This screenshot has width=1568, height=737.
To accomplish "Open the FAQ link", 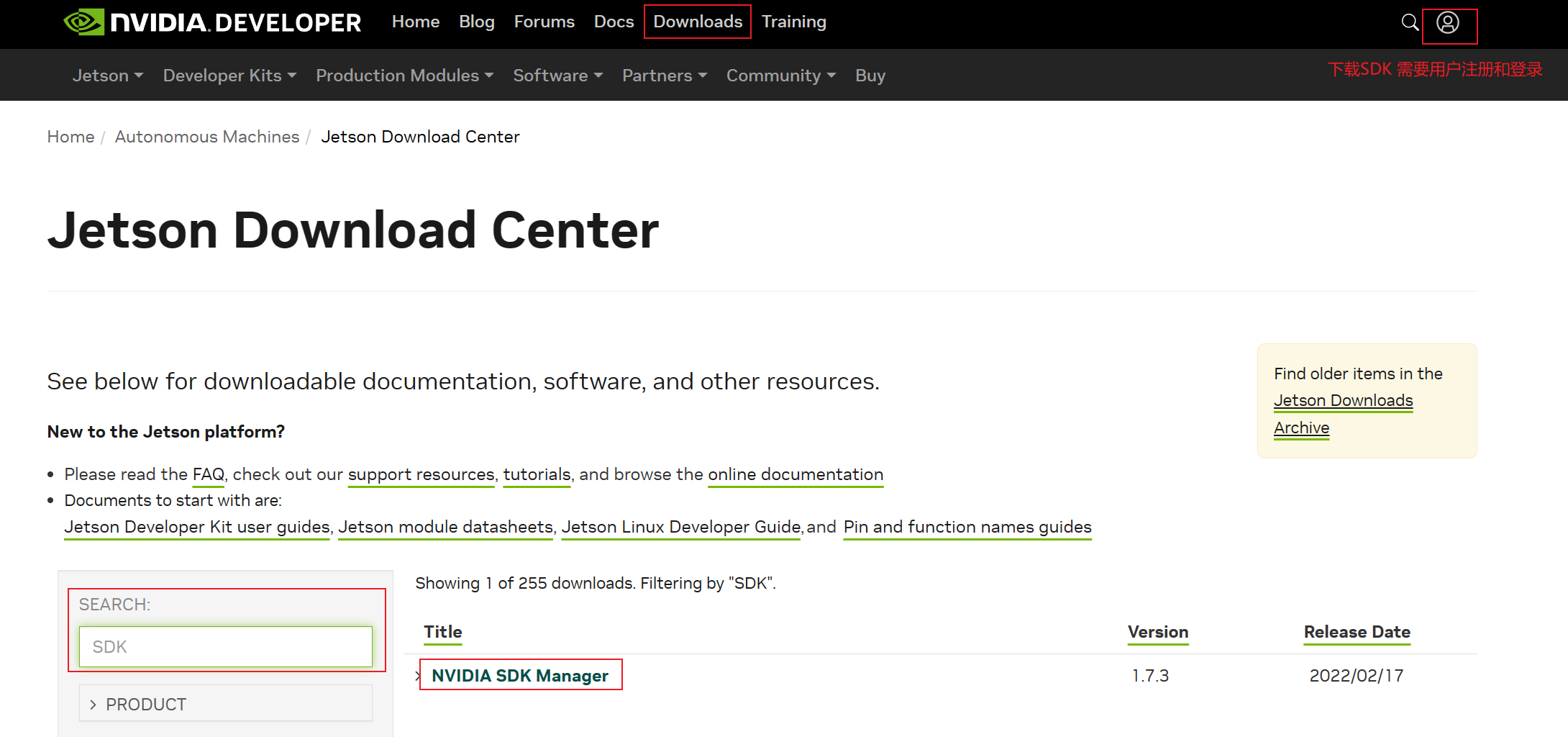I will pyautogui.click(x=209, y=474).
